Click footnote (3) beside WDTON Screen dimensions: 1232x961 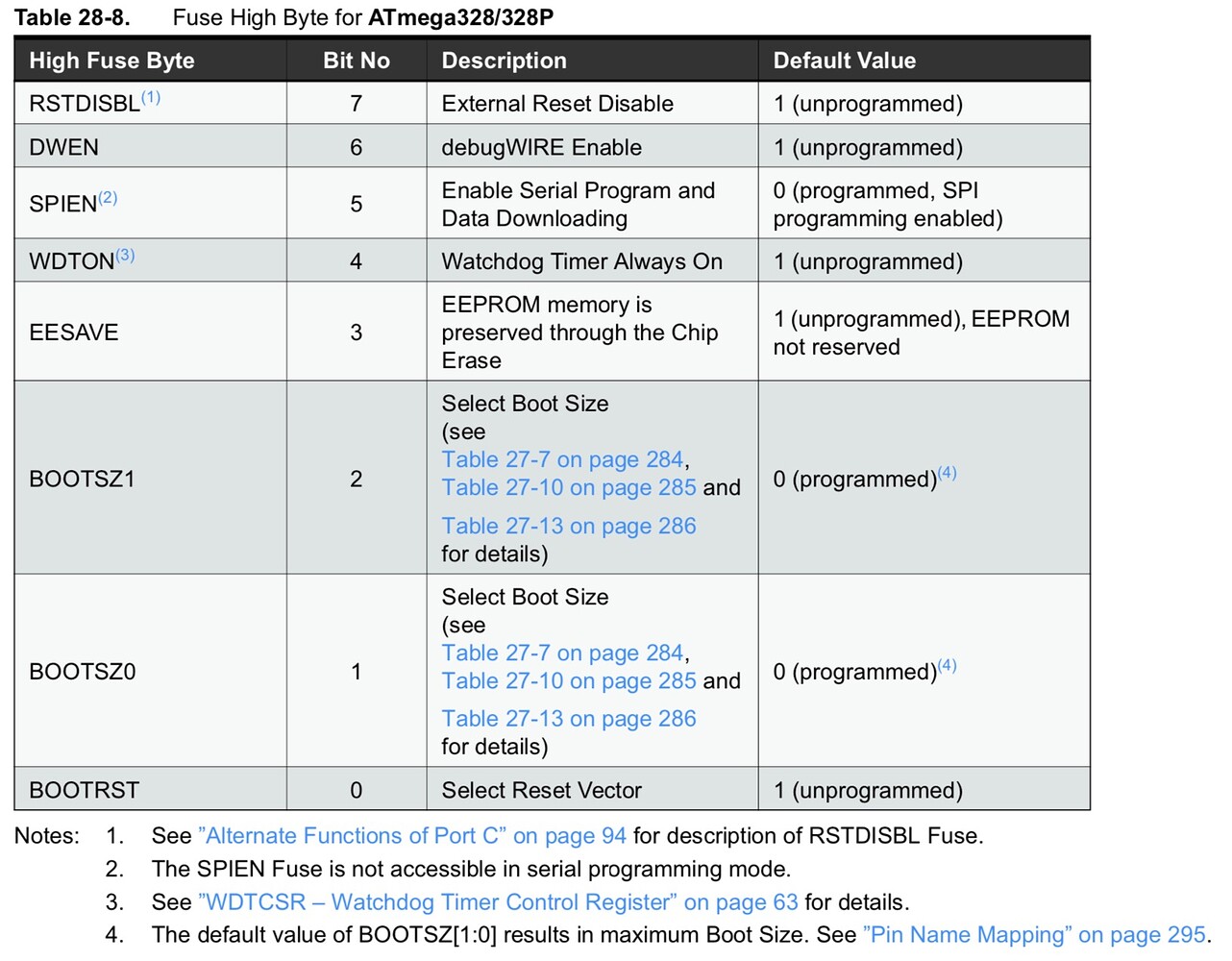pyautogui.click(x=125, y=256)
